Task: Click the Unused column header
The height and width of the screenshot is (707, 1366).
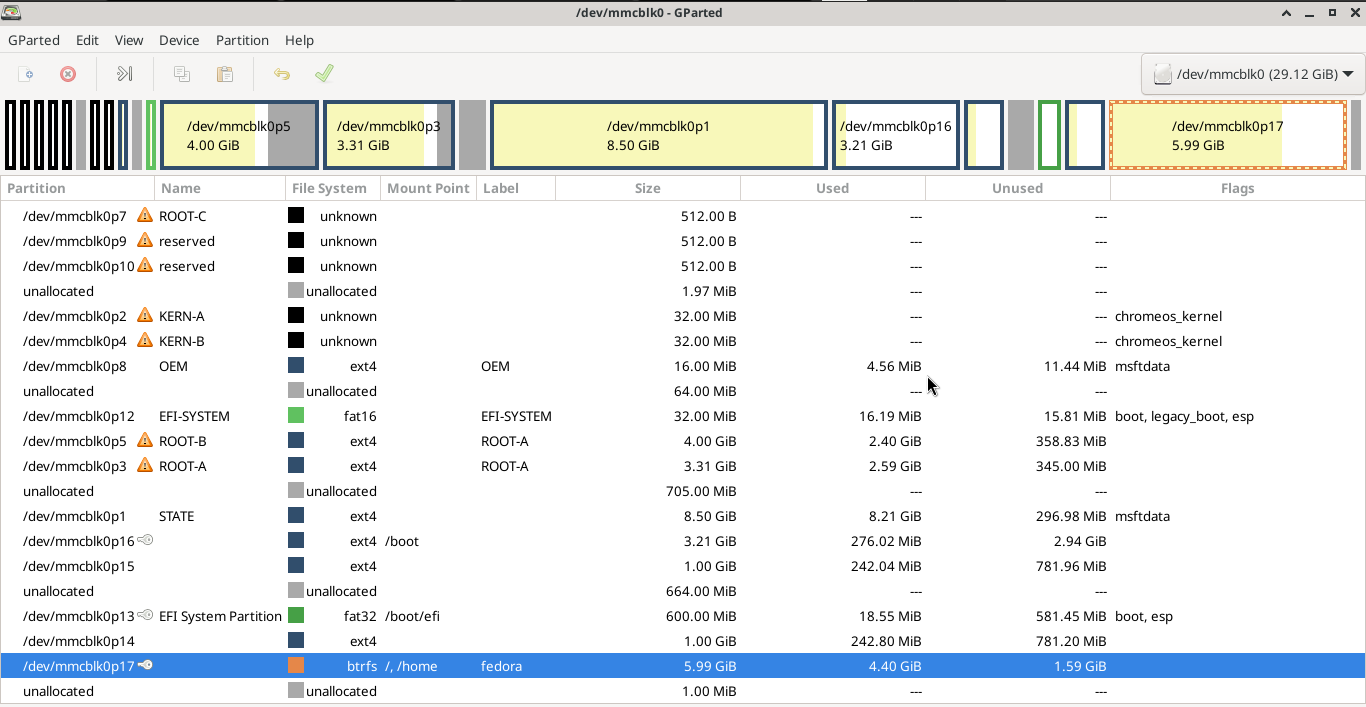Action: (1018, 188)
